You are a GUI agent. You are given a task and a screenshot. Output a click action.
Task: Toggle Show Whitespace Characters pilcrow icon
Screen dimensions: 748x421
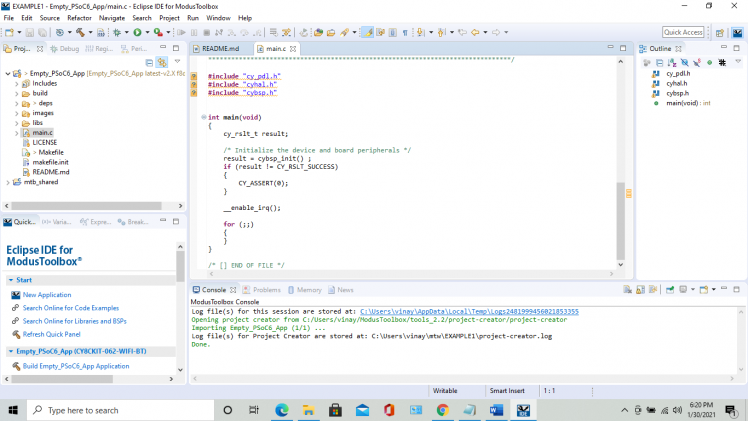(x=405, y=32)
